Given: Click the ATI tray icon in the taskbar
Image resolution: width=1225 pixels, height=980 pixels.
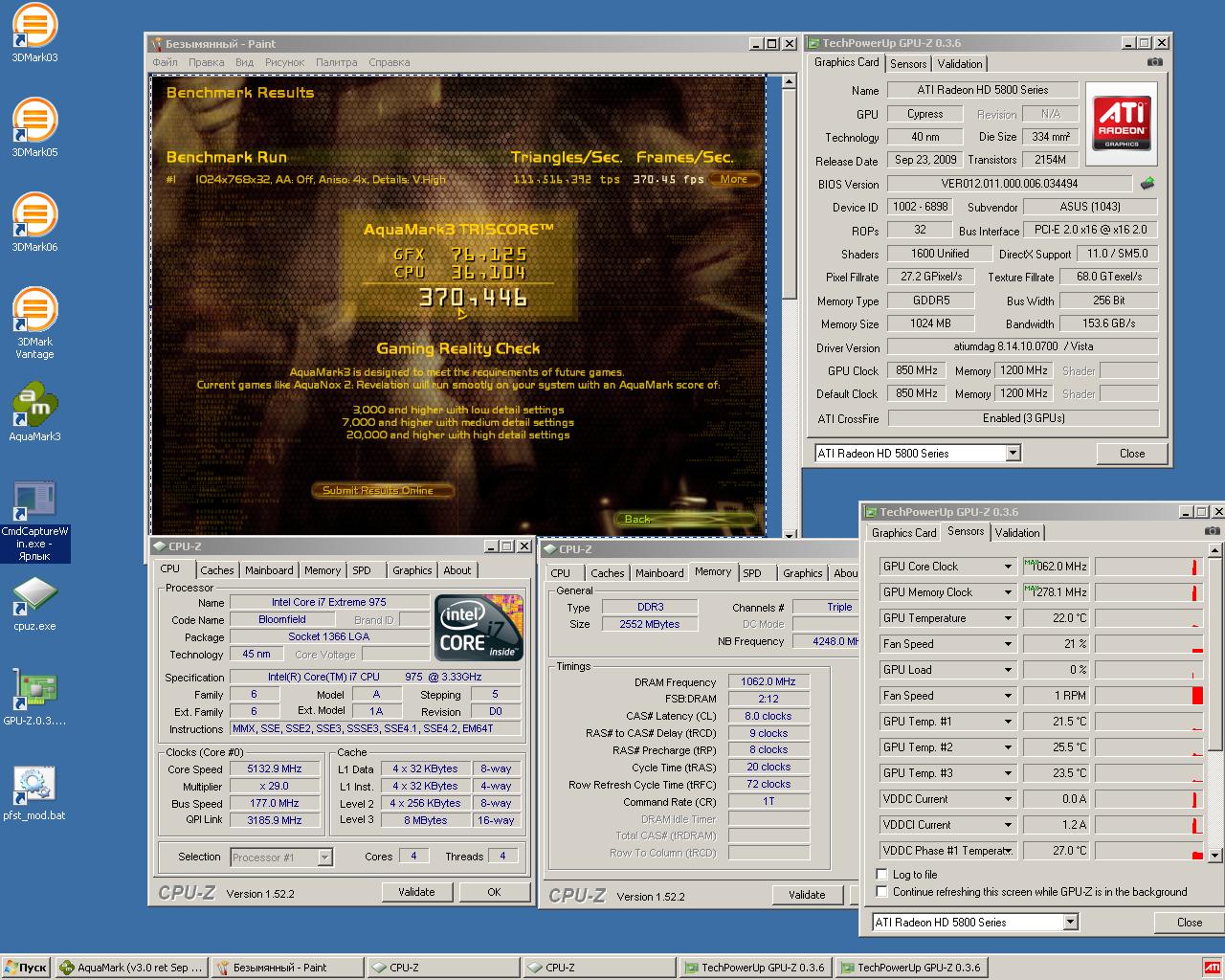Looking at the screenshot, I should click(1212, 967).
